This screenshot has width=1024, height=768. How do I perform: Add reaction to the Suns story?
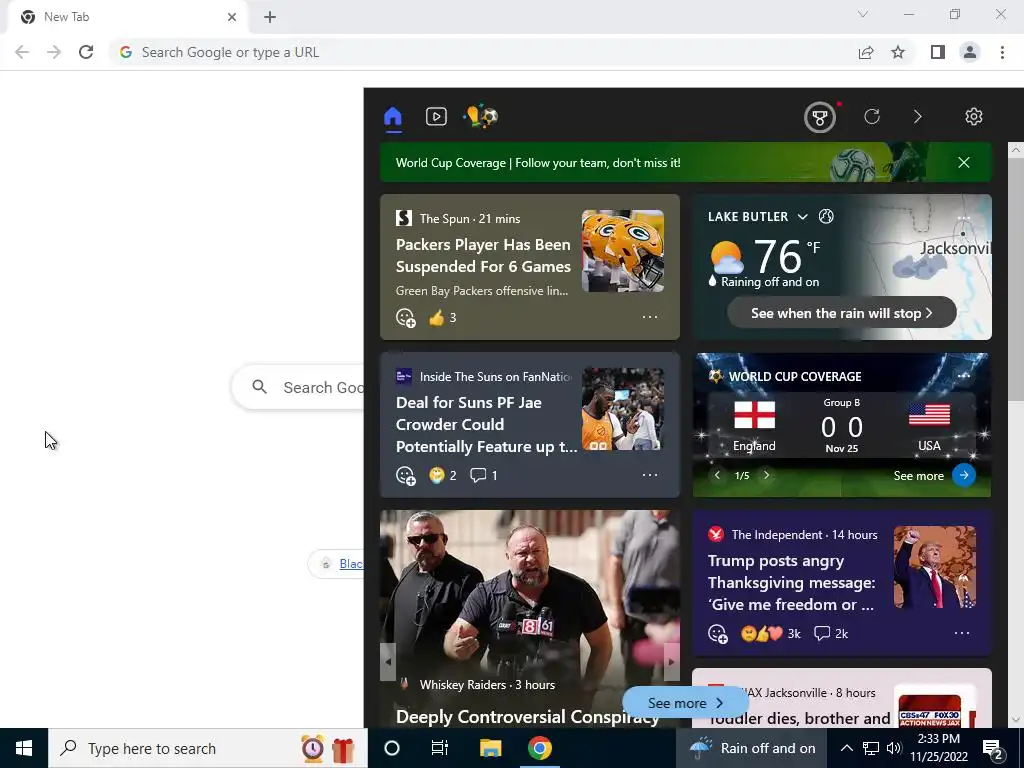(x=406, y=476)
